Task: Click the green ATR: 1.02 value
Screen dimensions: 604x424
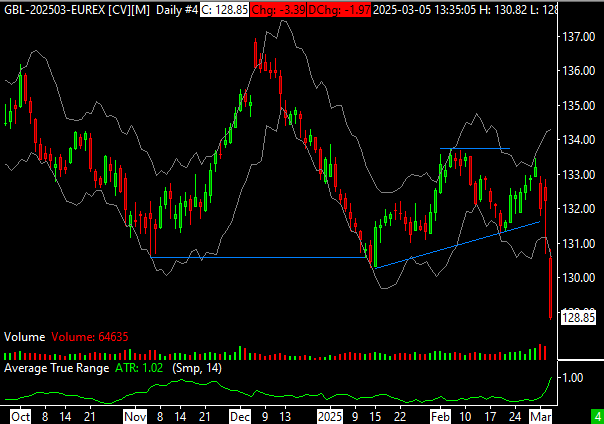Action: 139,368
